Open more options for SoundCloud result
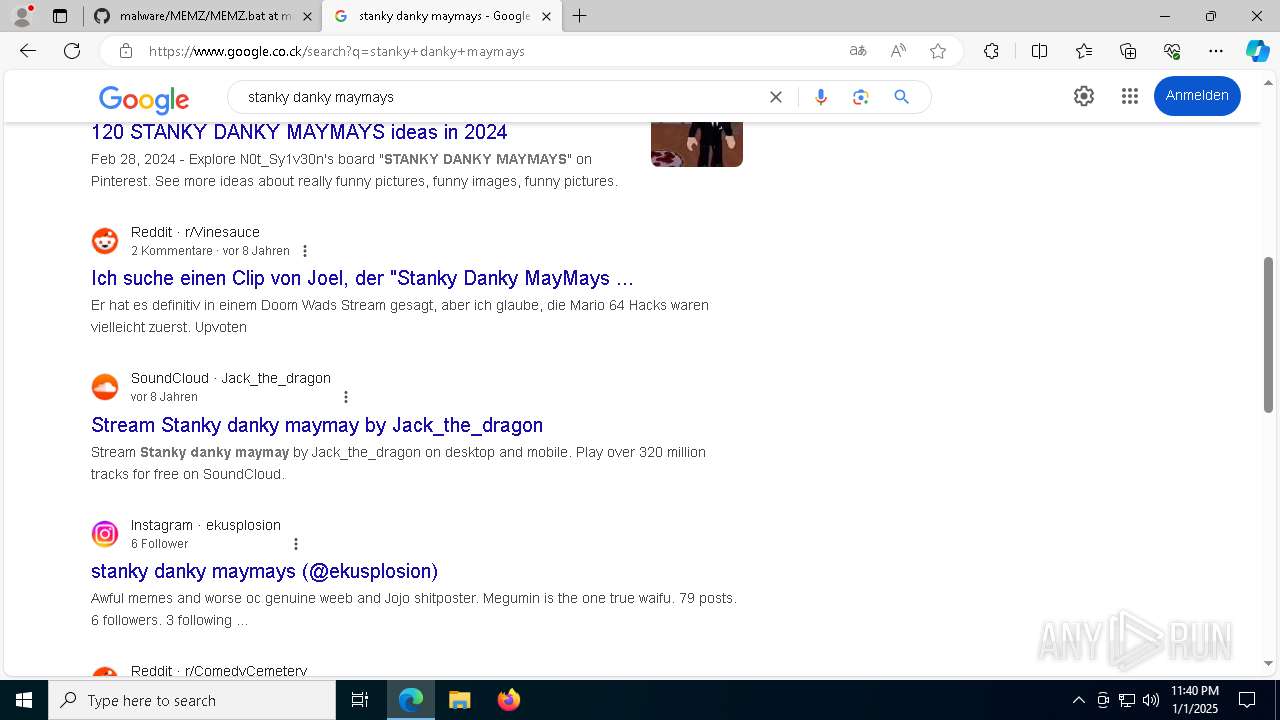1280x720 pixels. [x=346, y=397]
